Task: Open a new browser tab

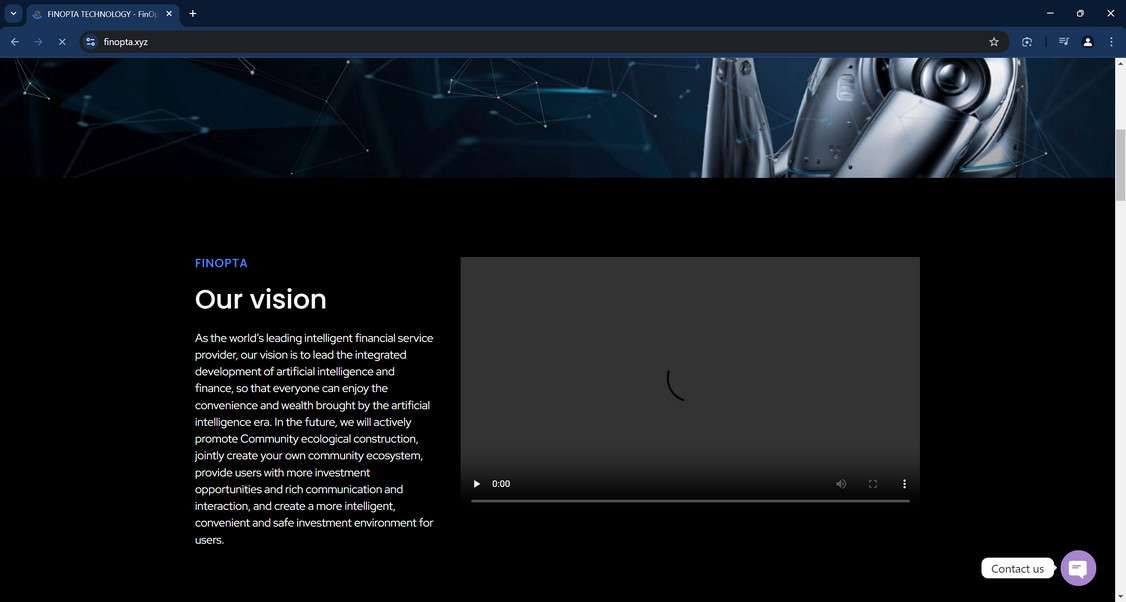Action: coord(192,14)
